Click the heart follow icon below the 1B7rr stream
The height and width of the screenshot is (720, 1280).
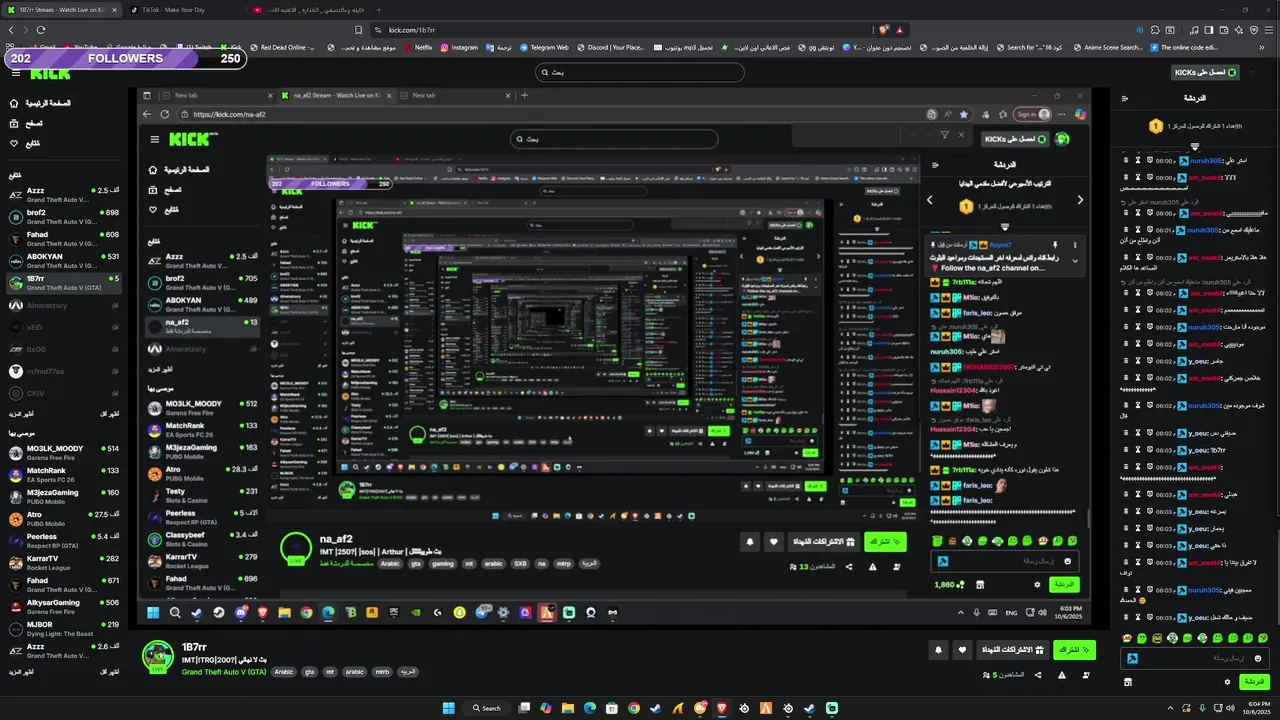962,650
